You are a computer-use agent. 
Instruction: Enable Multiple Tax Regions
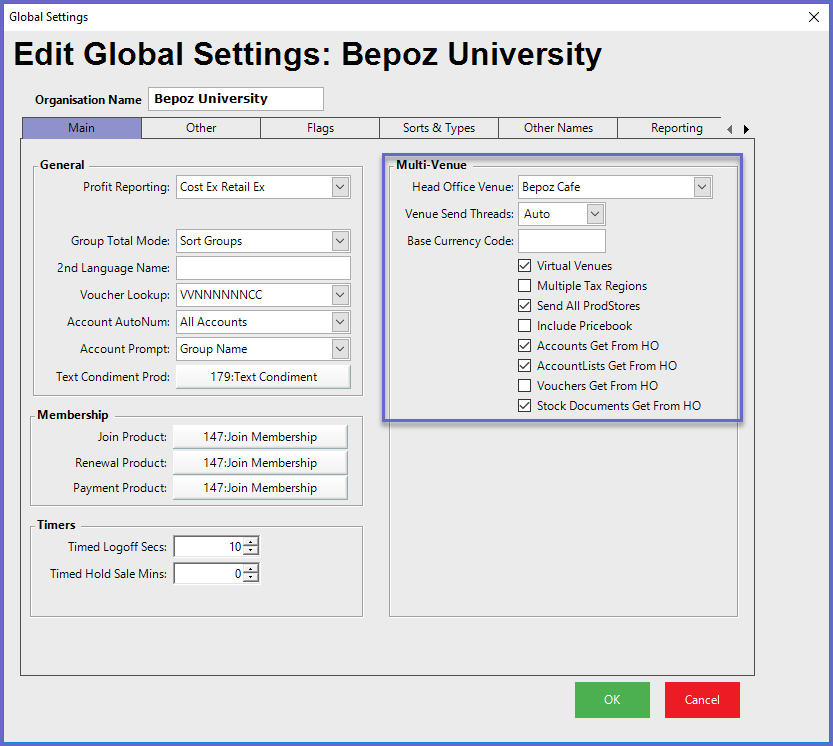(525, 286)
